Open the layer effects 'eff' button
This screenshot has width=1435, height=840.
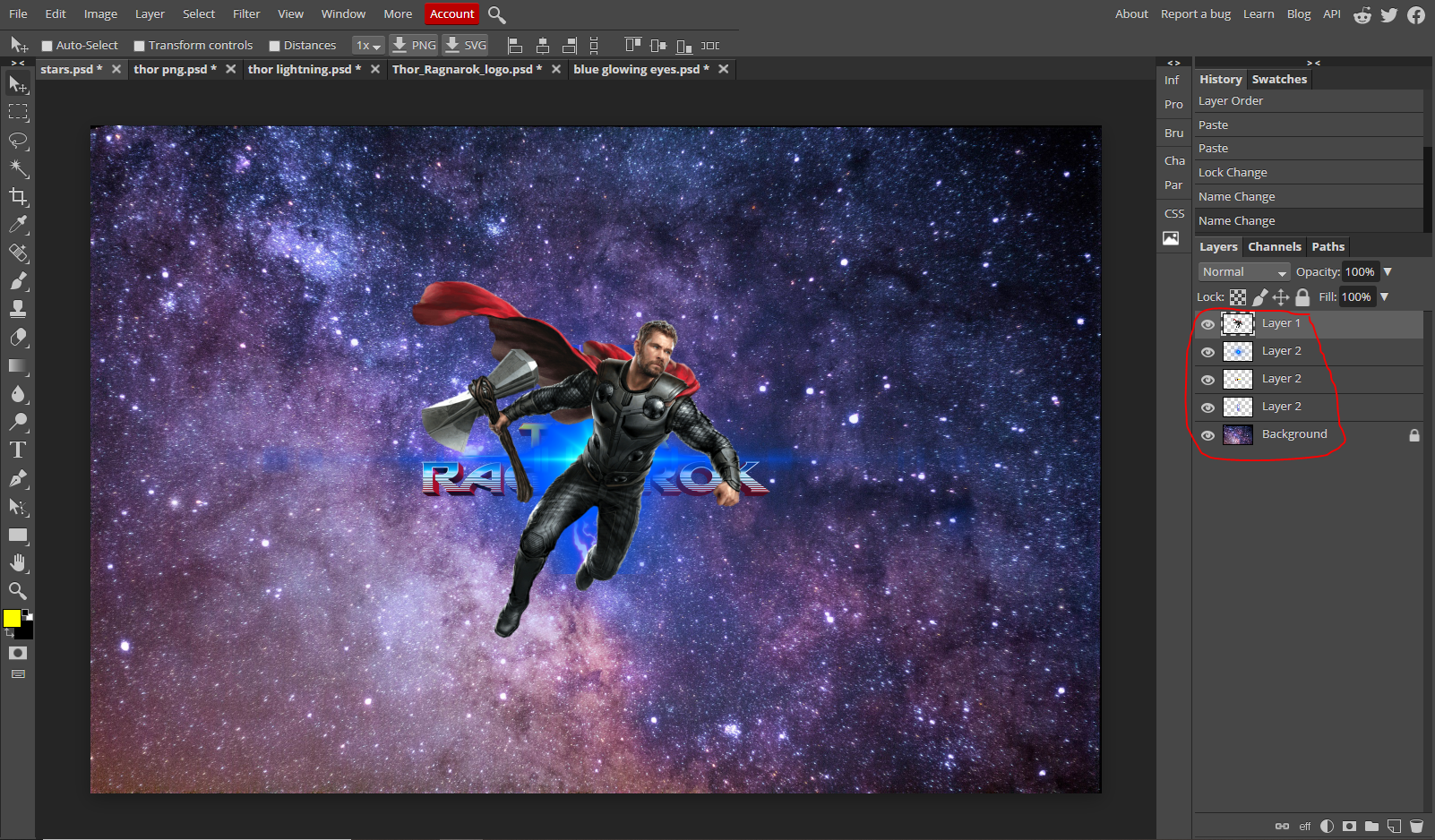(x=1304, y=827)
